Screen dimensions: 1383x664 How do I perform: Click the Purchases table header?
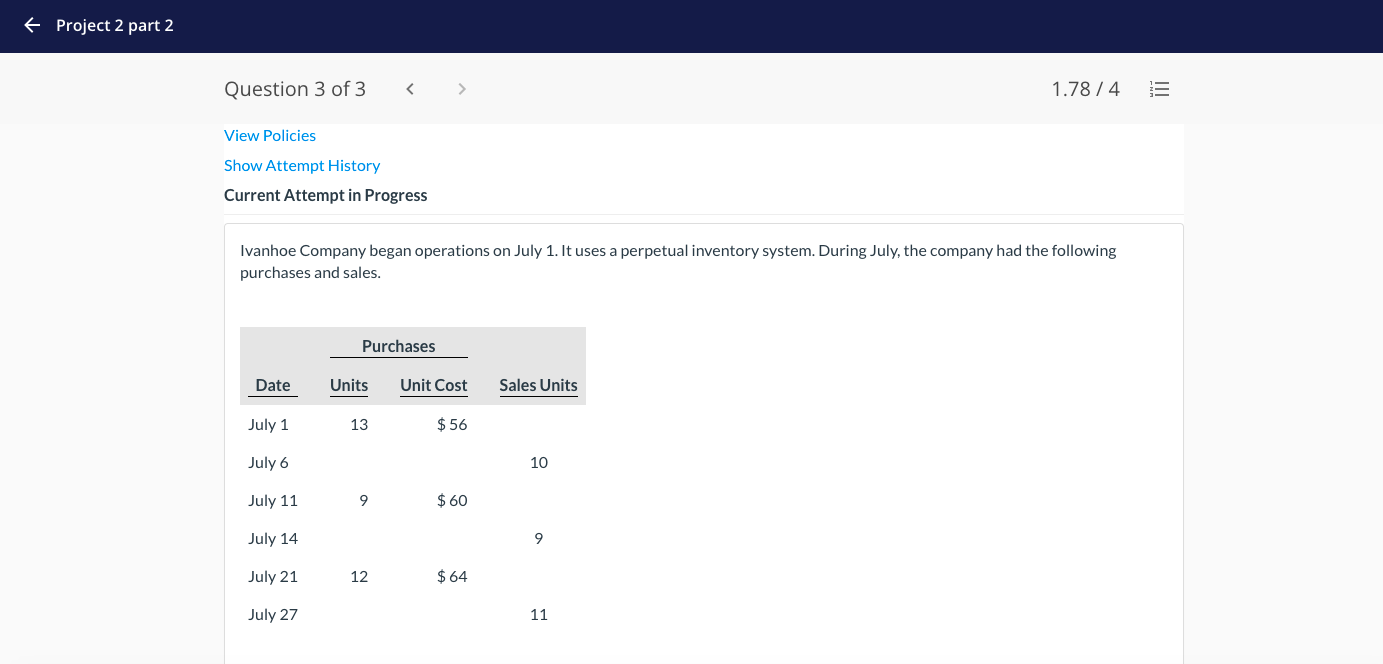[x=399, y=346]
